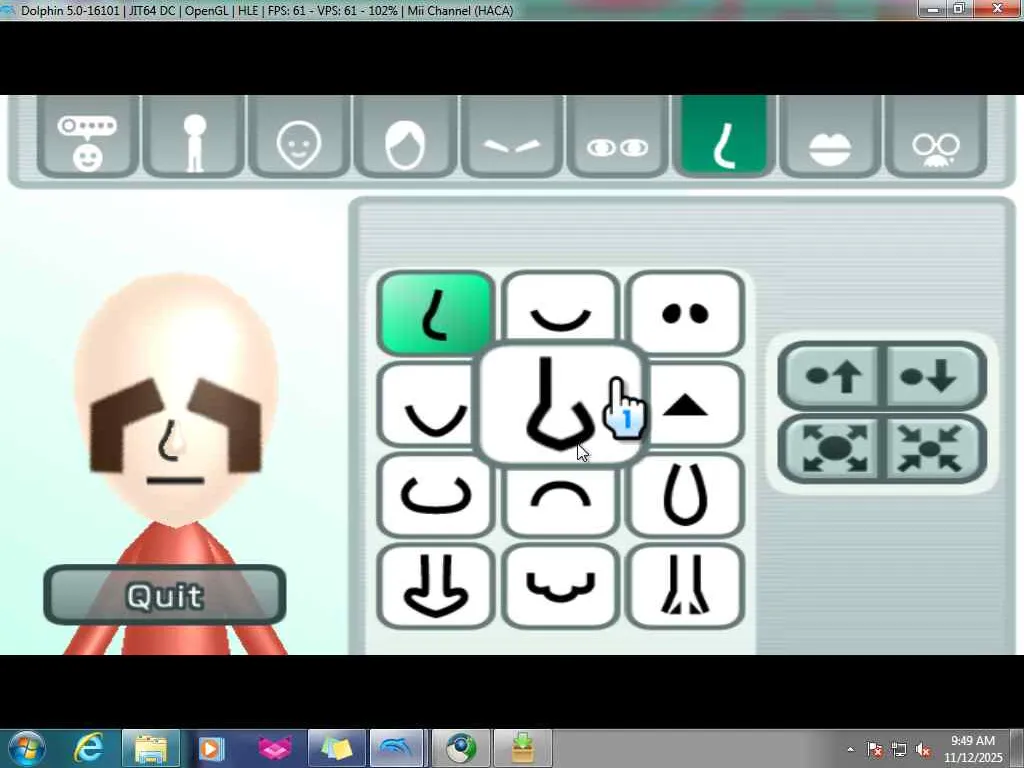This screenshot has height=768, width=1024.
Task: Select the solid triangle nose
Action: 694,405
